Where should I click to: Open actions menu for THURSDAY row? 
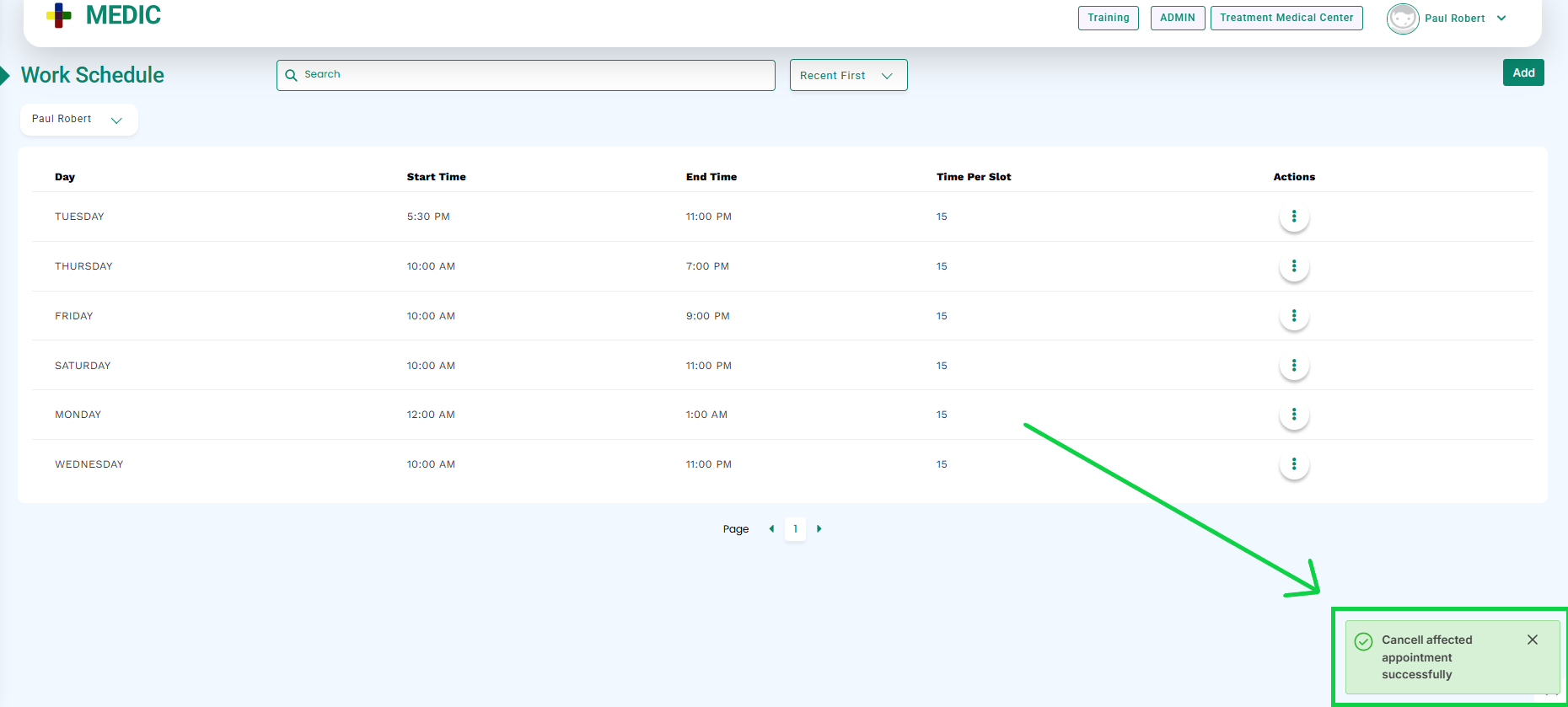click(x=1293, y=266)
